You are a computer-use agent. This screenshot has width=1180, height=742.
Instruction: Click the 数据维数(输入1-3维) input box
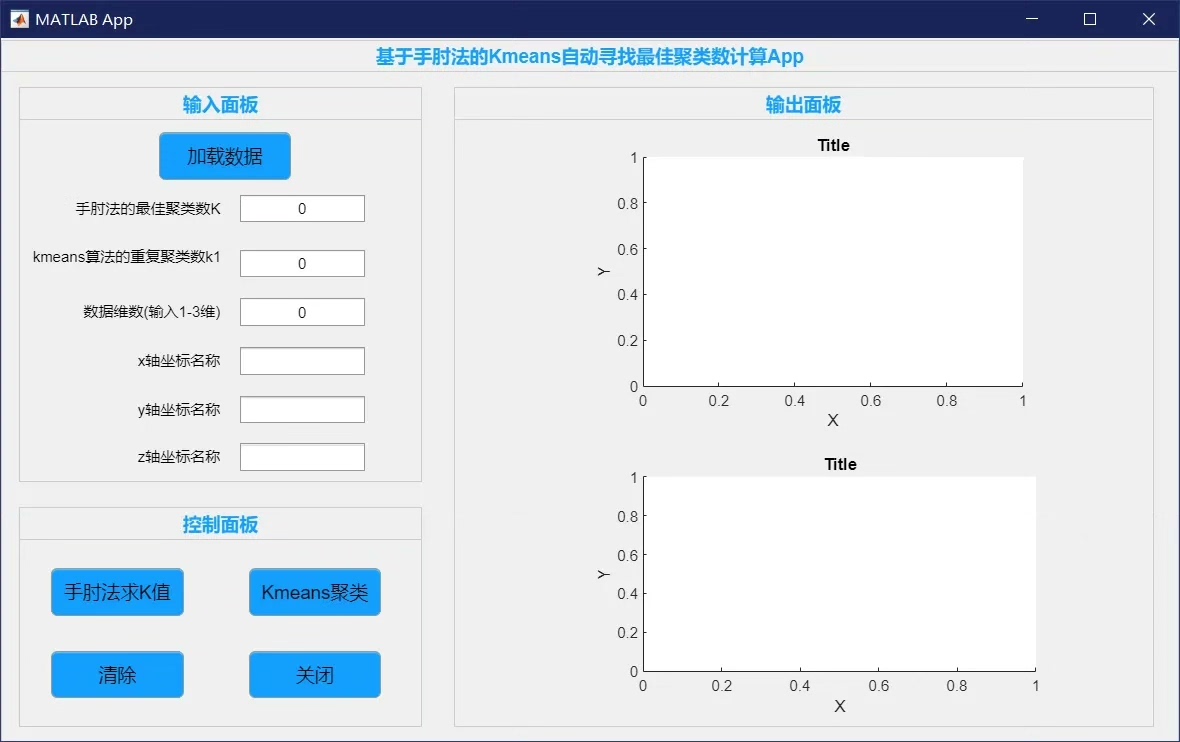click(x=303, y=312)
